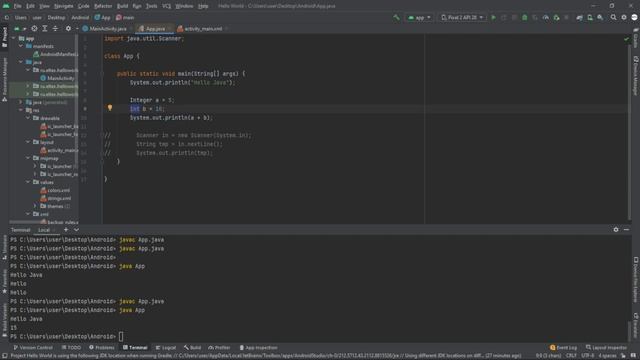Collapse the app module tree node
This screenshot has width=640, height=360.
point(13,38)
